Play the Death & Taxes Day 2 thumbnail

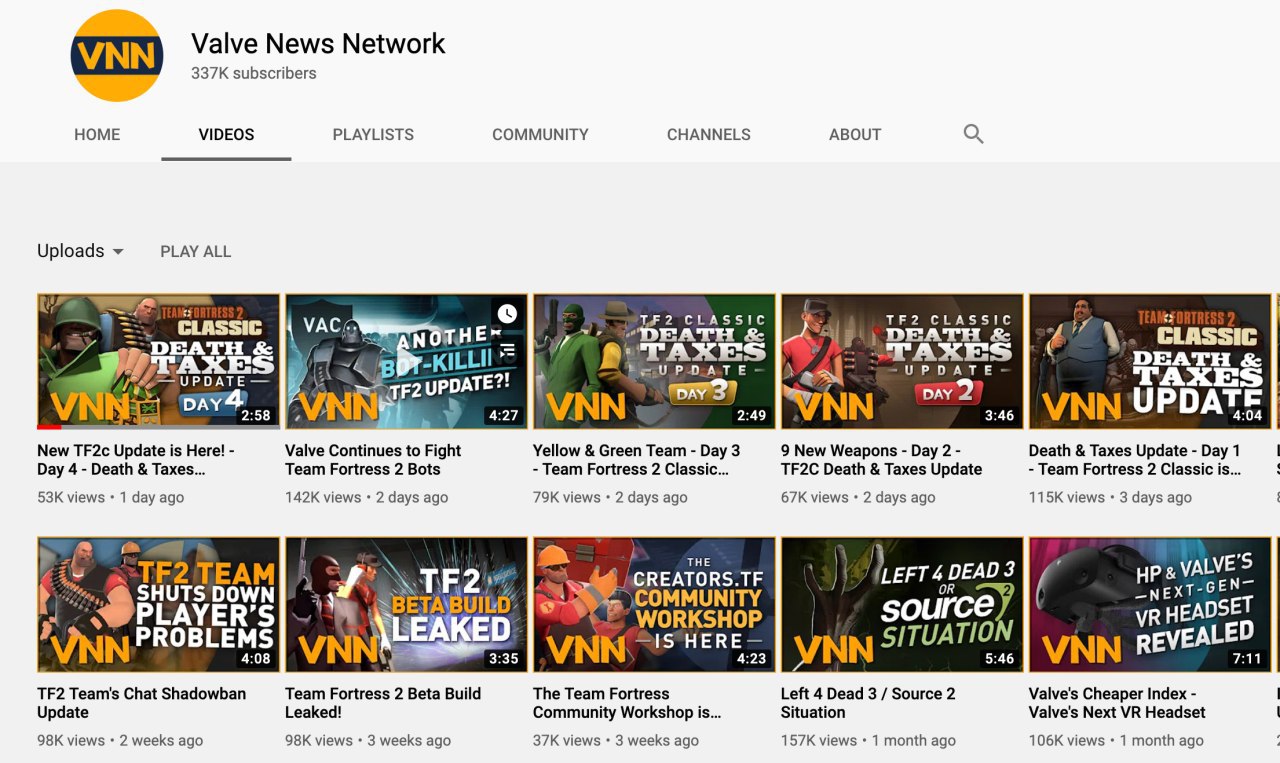[902, 361]
